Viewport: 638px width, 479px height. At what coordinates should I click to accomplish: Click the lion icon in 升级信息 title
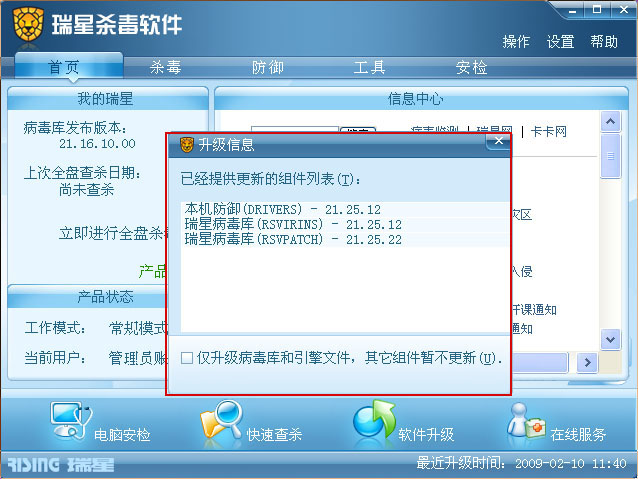tap(187, 144)
